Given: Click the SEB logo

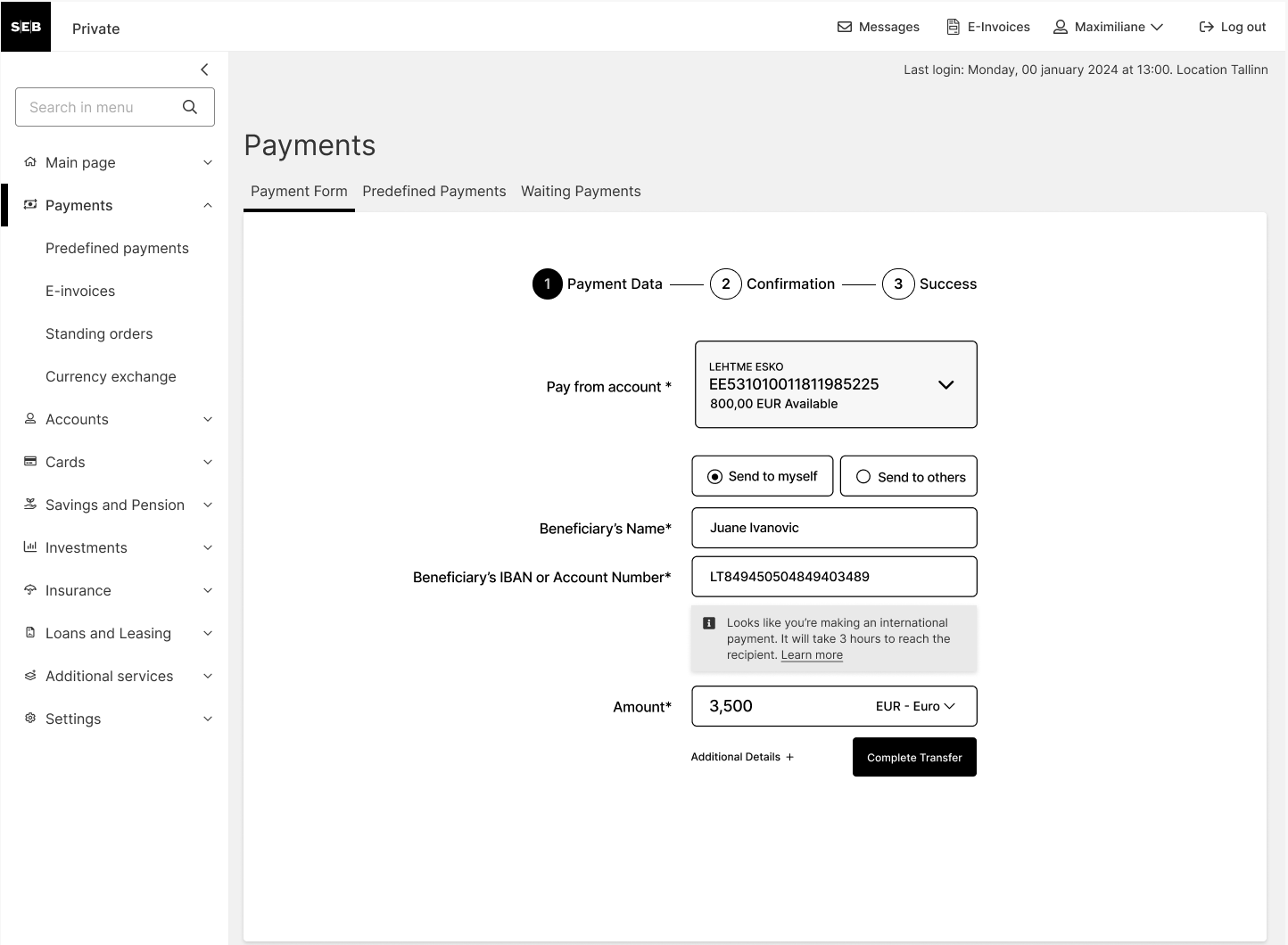Looking at the screenshot, I should coord(26,27).
